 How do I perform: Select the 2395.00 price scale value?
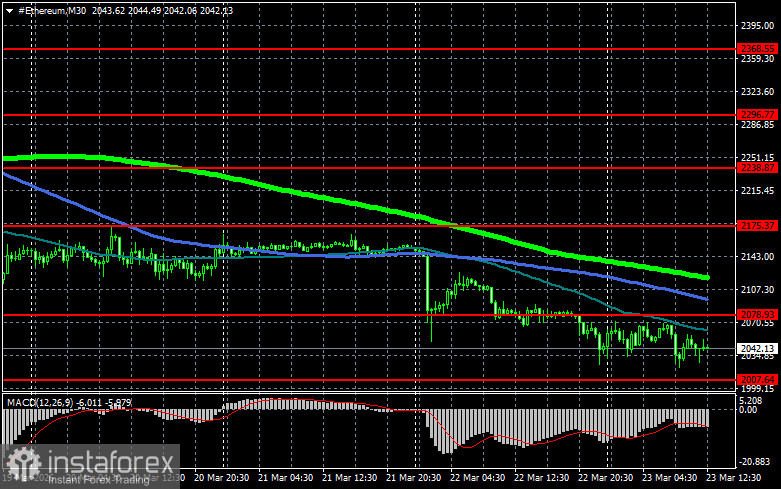[x=758, y=26]
